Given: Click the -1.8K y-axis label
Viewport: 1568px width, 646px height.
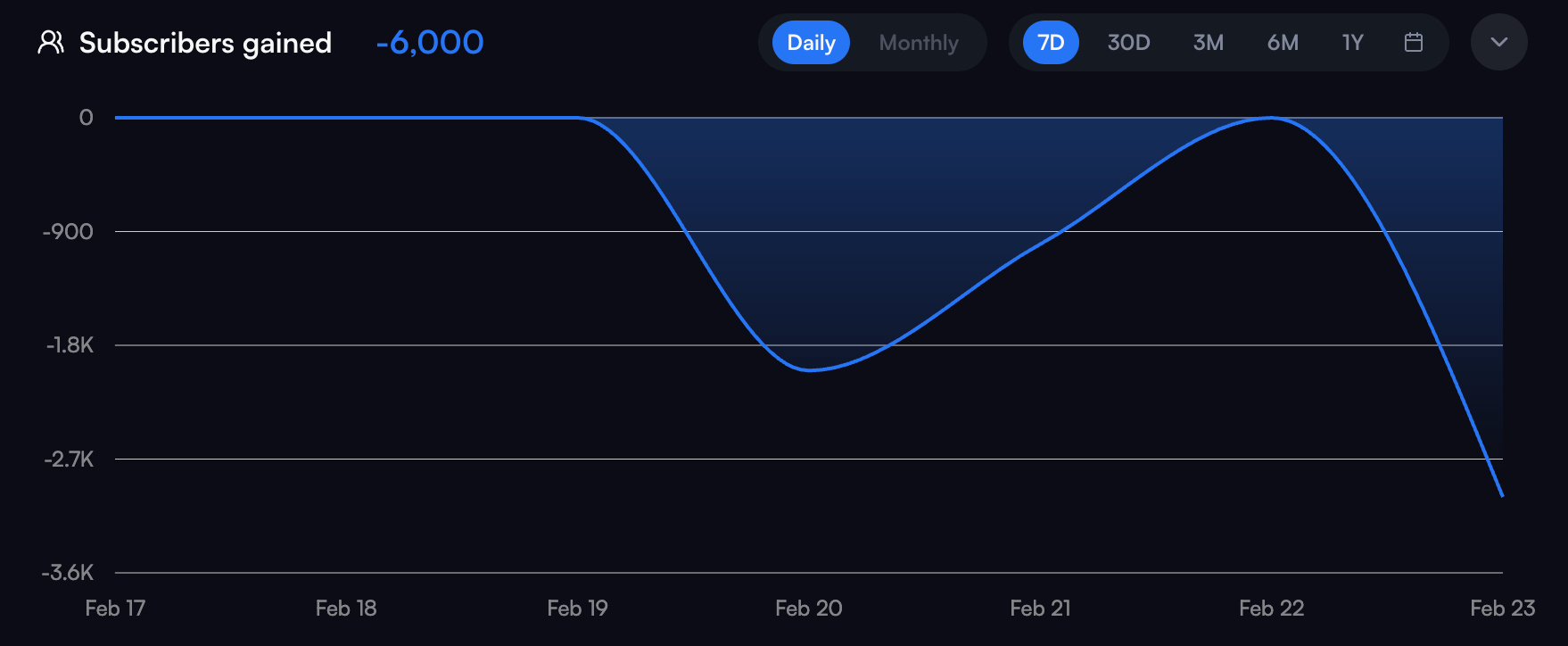Looking at the screenshot, I should (70, 345).
